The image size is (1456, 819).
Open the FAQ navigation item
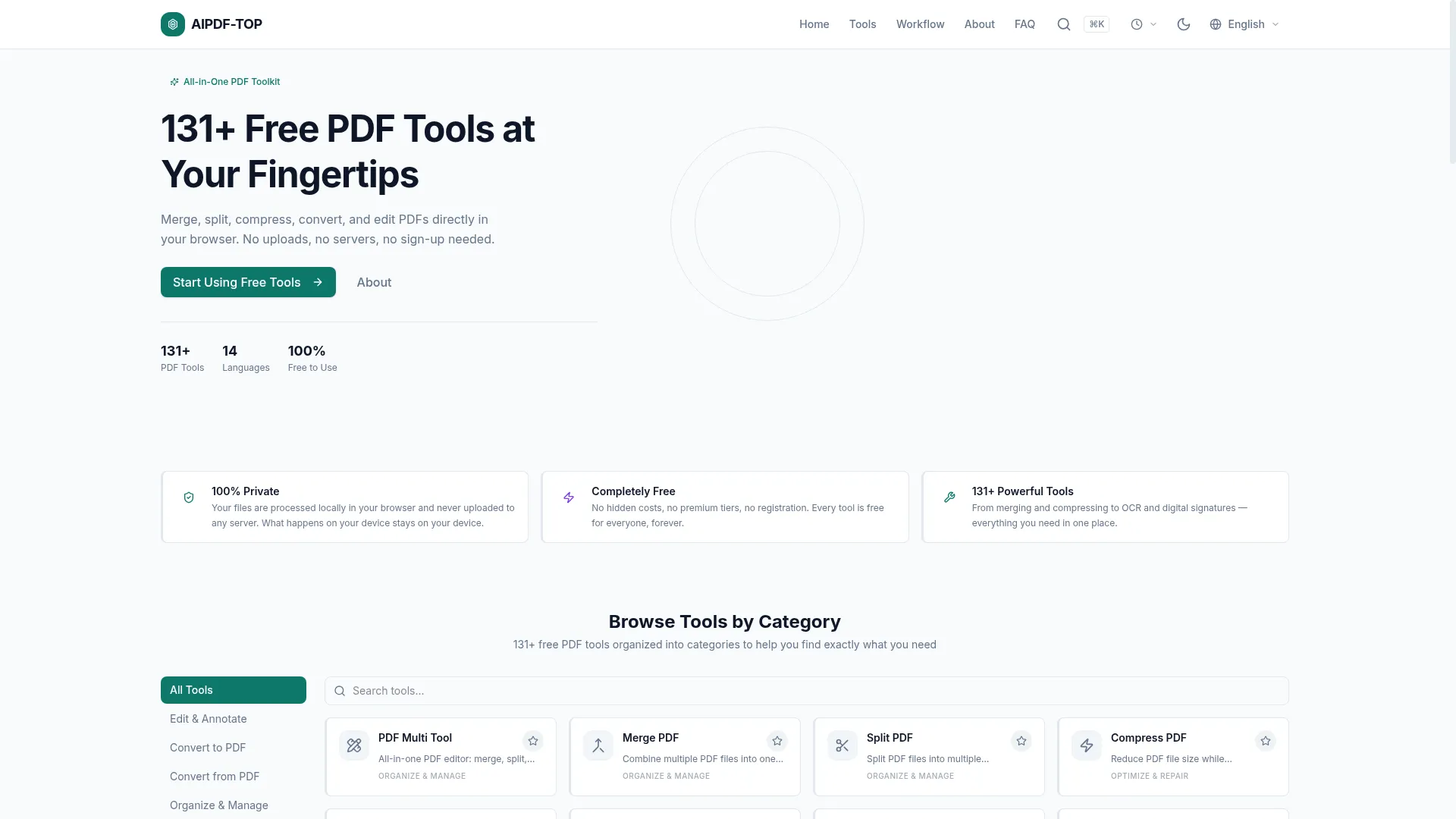pyautogui.click(x=1025, y=24)
